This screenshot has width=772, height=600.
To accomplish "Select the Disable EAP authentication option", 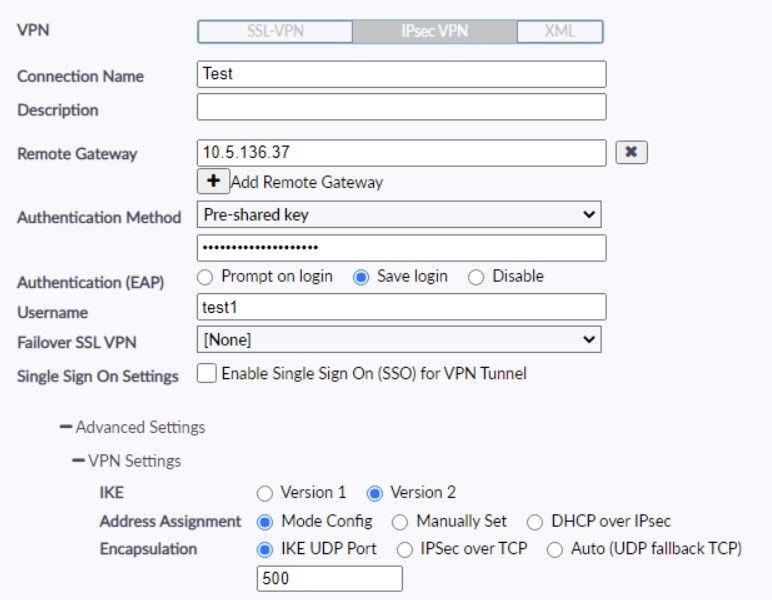I will [476, 277].
